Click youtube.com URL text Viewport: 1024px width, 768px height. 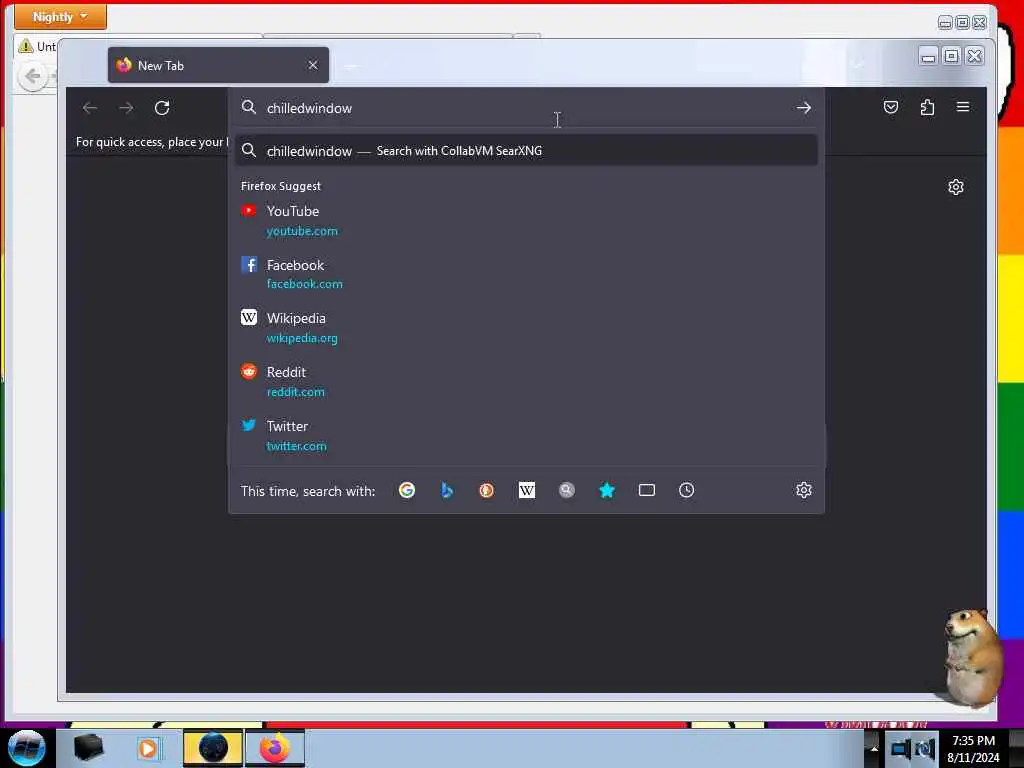tap(302, 231)
